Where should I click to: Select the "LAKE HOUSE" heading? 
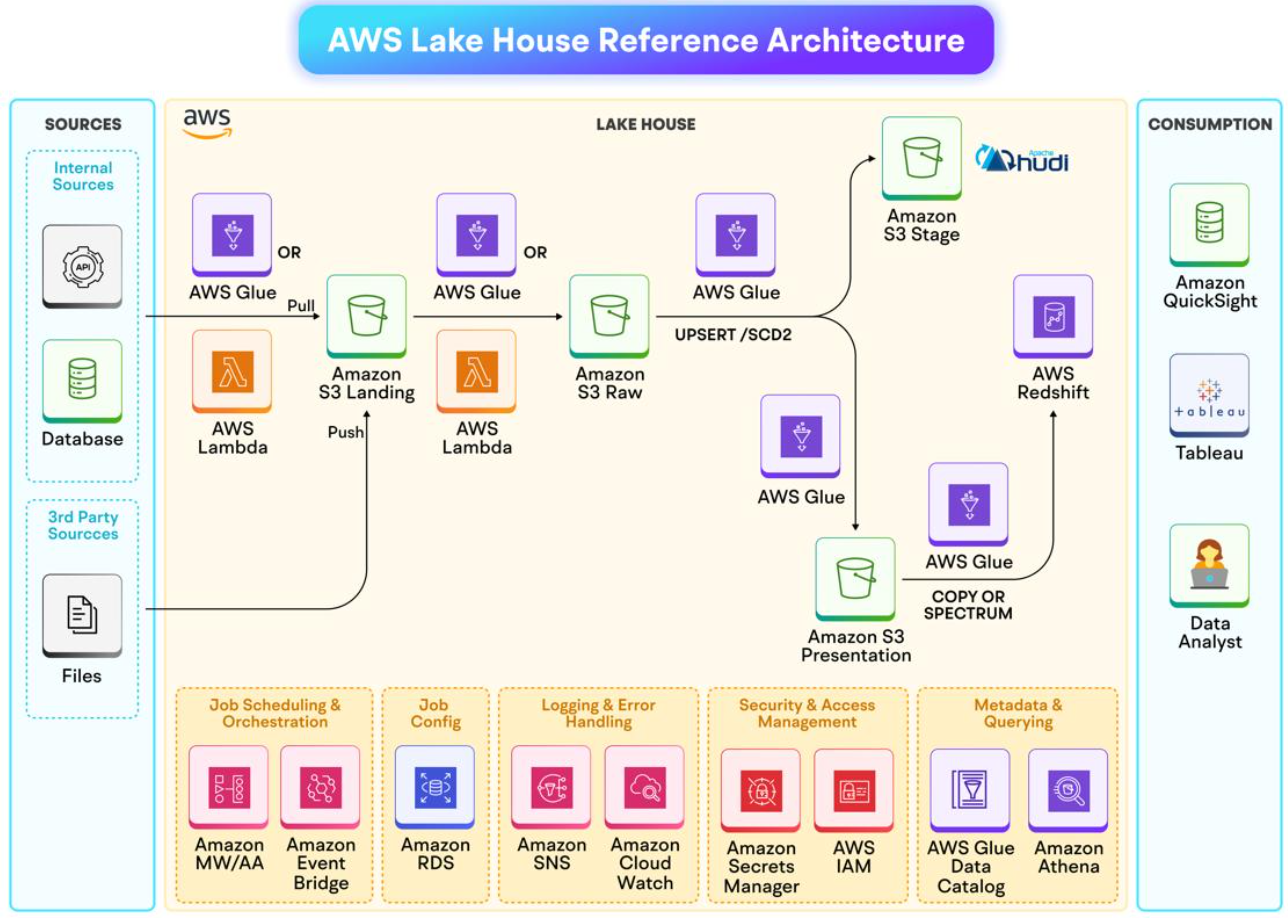tap(646, 124)
